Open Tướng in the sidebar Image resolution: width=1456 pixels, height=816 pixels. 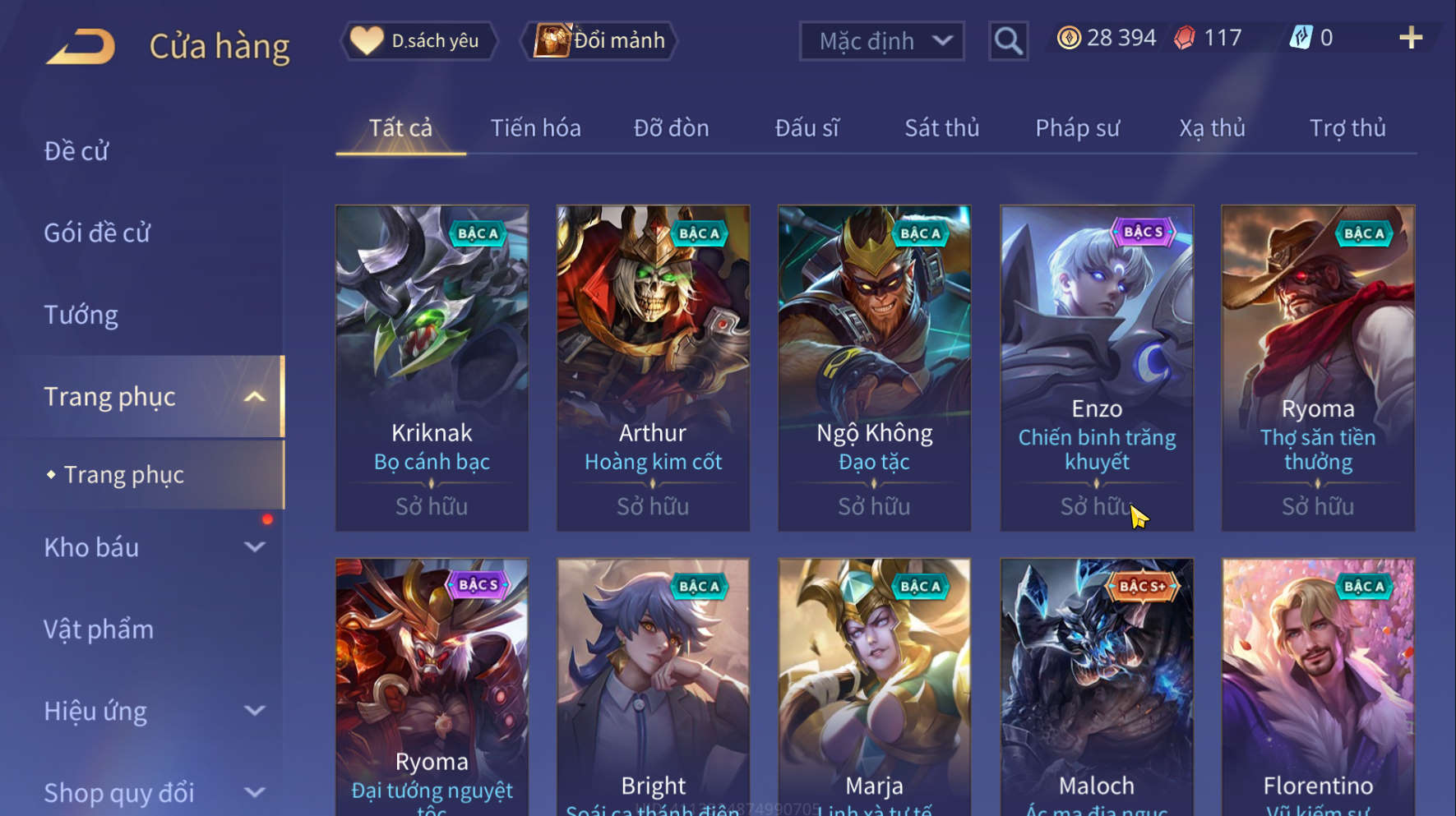[81, 315]
